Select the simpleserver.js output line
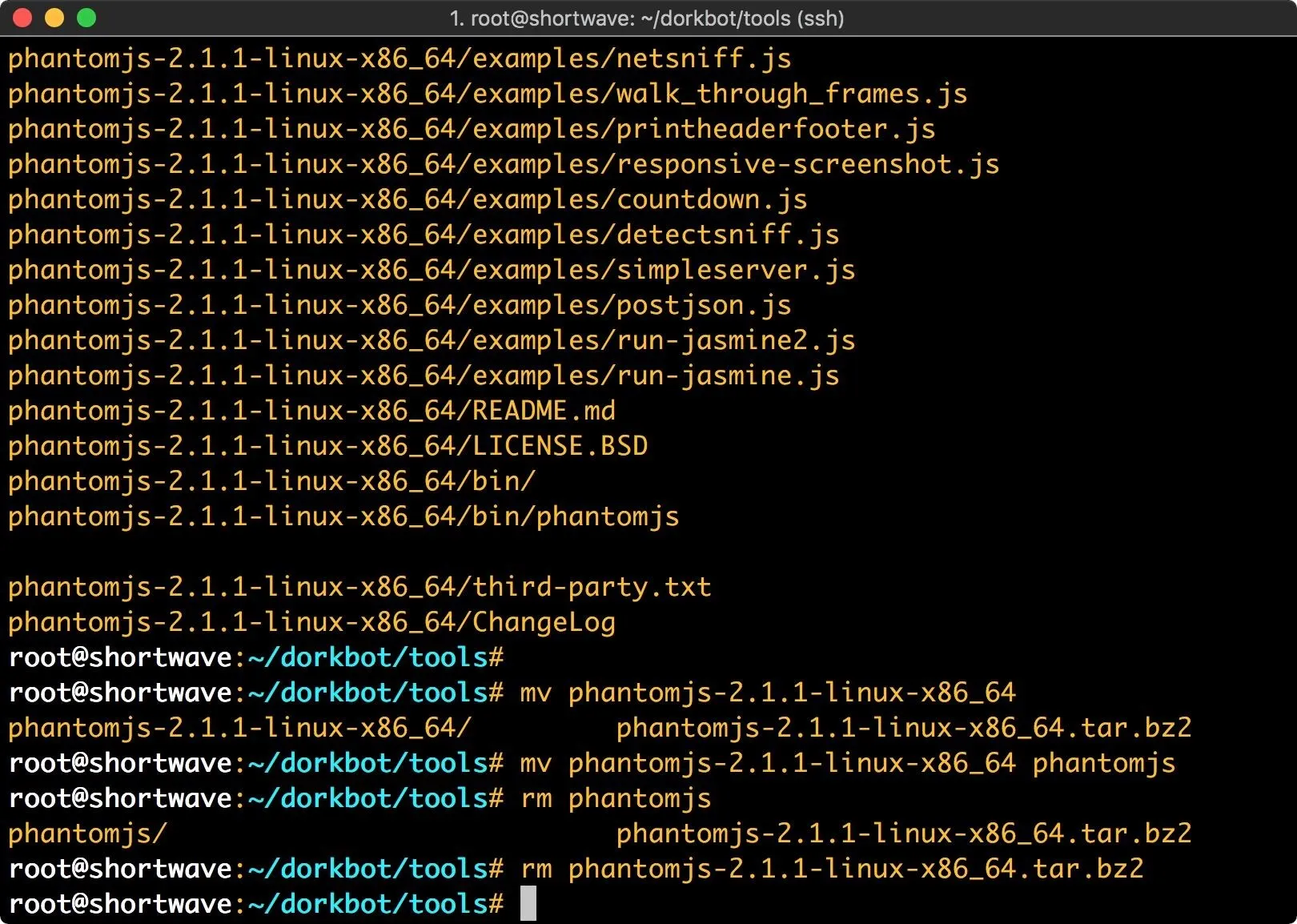 coord(432,270)
